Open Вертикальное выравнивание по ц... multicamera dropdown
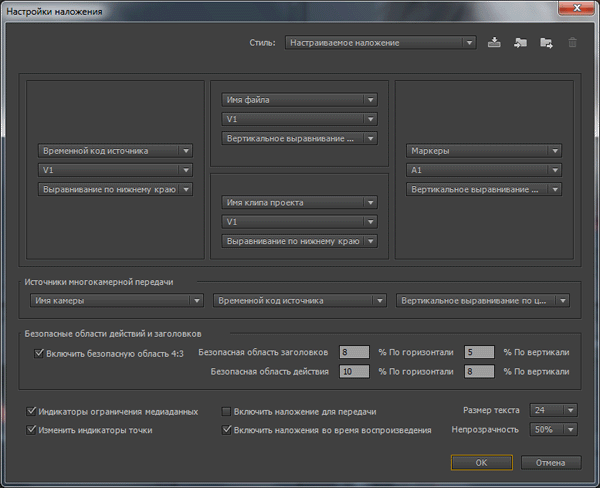This screenshot has height=488, width=600. [x=483, y=300]
